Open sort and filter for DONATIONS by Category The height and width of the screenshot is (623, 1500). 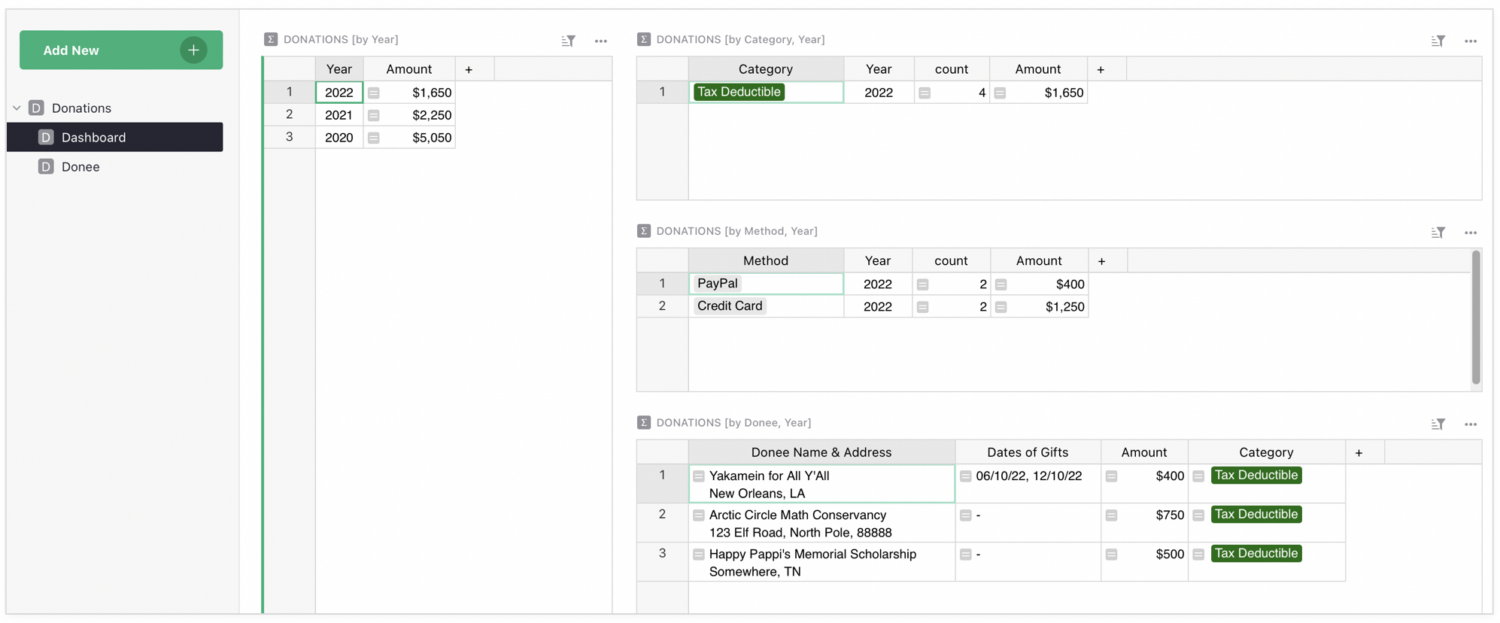(1438, 41)
